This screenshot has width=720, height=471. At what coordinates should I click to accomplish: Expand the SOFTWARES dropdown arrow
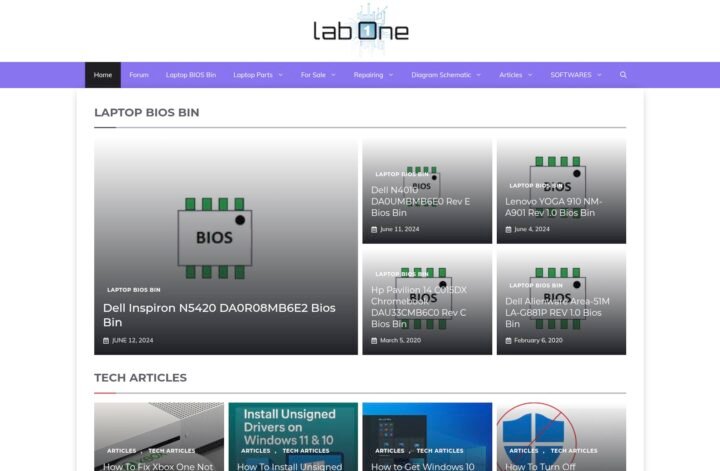tap(599, 75)
